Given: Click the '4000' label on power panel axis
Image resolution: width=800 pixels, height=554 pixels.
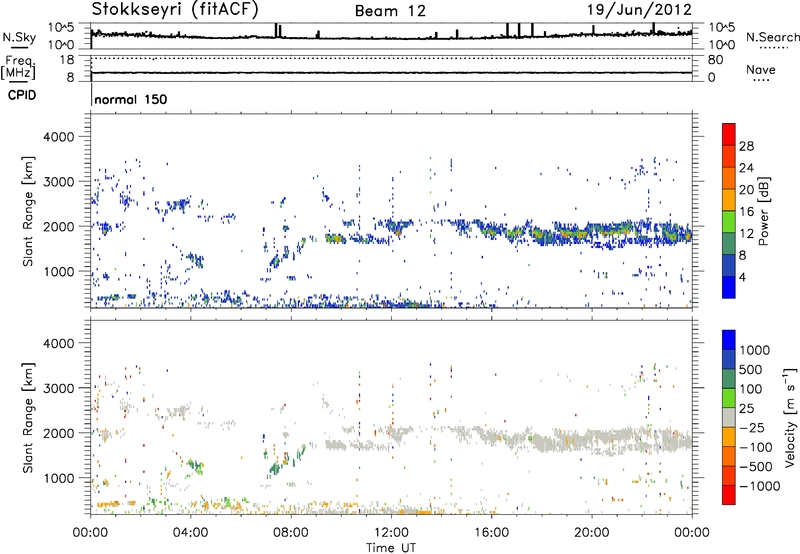Looking at the screenshot, I should coord(58,137).
